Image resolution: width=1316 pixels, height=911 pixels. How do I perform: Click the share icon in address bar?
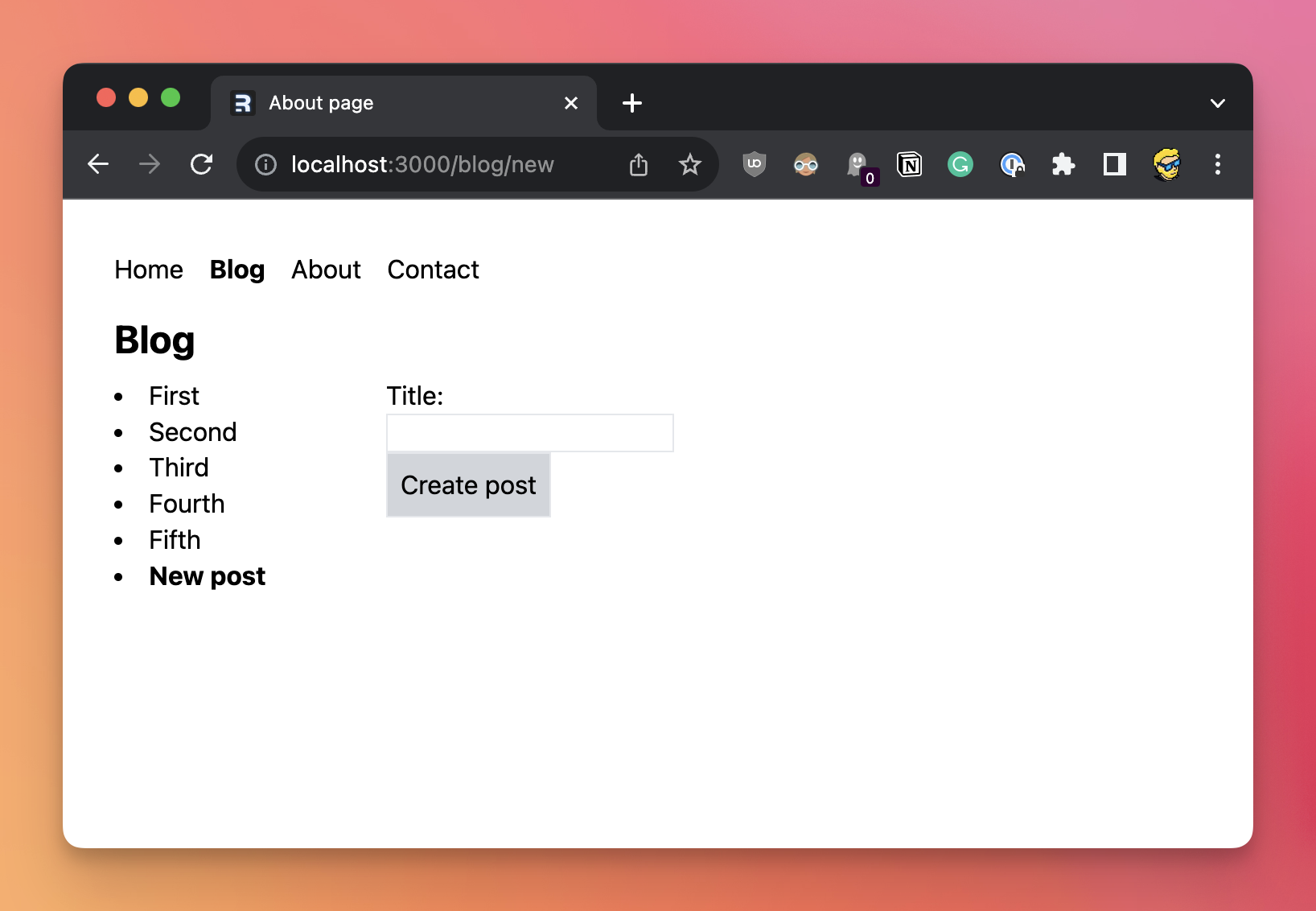(638, 165)
